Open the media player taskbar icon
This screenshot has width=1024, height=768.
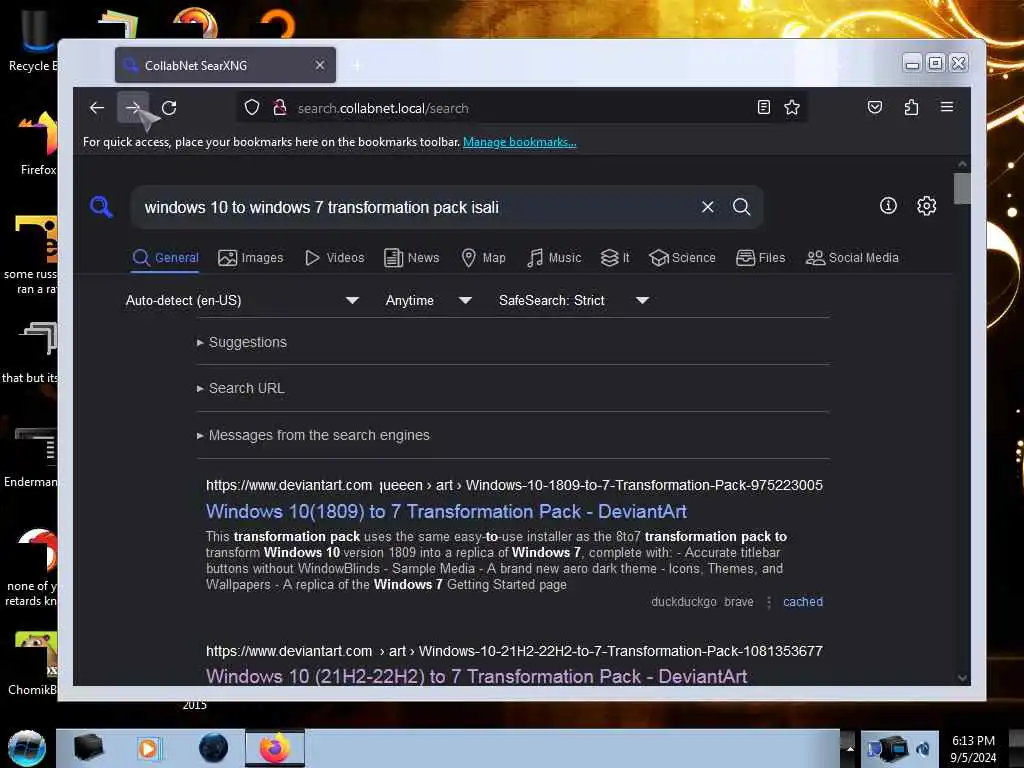(149, 748)
